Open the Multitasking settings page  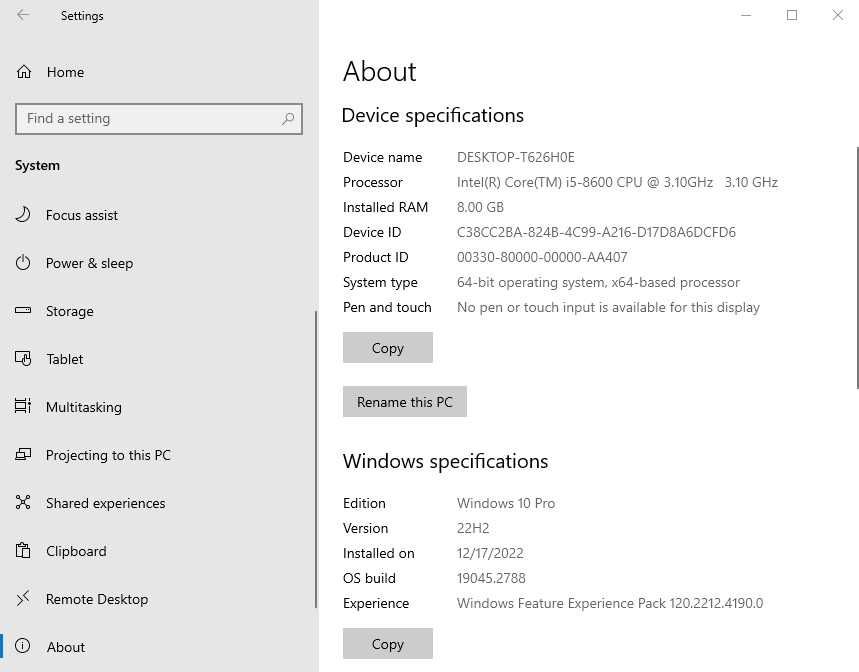click(x=84, y=407)
